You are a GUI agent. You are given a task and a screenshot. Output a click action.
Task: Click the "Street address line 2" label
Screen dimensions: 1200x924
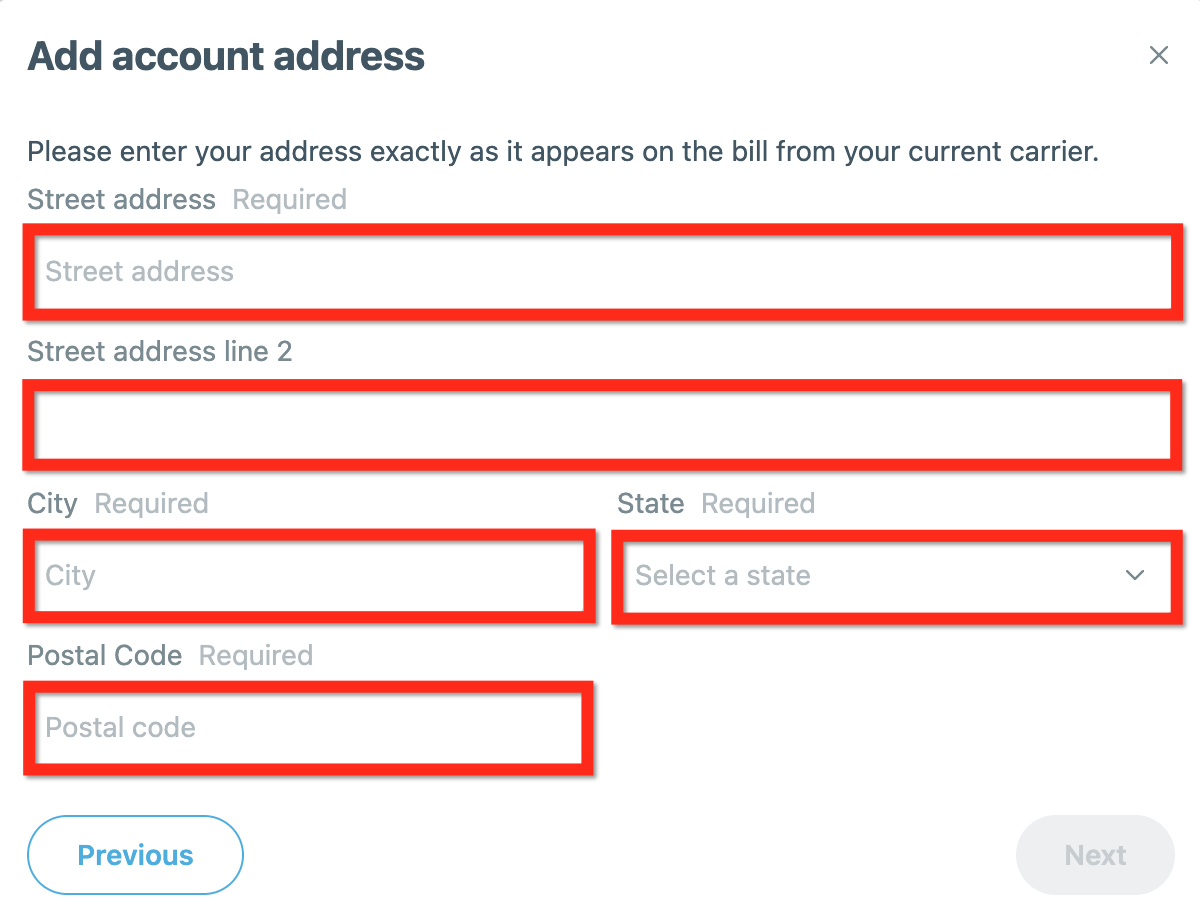(160, 352)
